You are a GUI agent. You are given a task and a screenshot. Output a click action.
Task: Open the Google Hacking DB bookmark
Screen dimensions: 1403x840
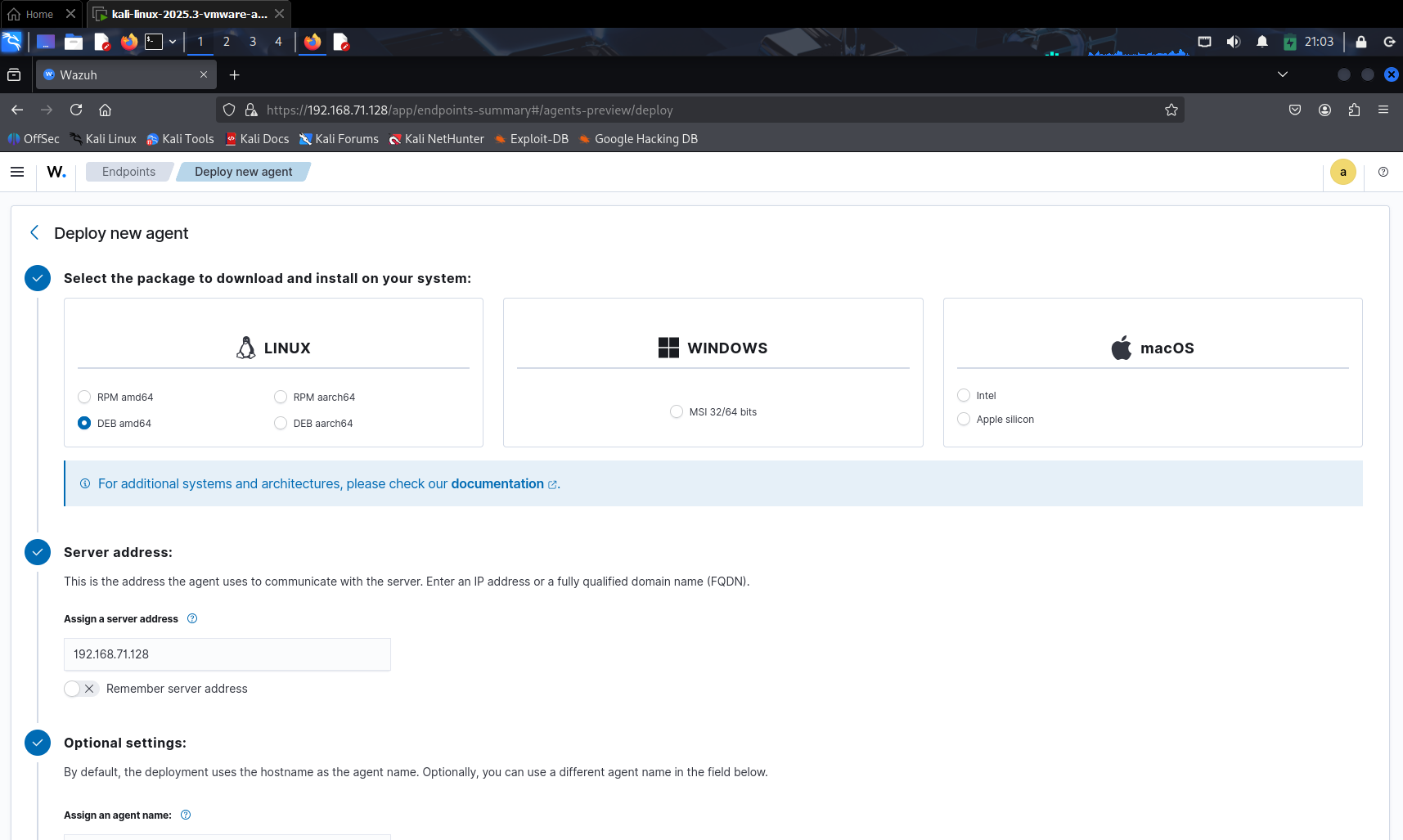pyautogui.click(x=638, y=139)
